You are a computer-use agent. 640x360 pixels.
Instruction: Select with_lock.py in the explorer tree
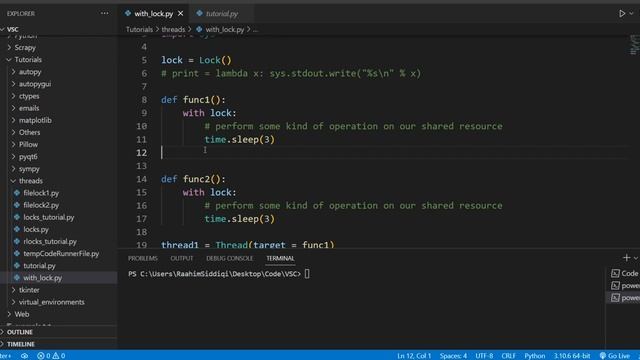(x=42, y=278)
